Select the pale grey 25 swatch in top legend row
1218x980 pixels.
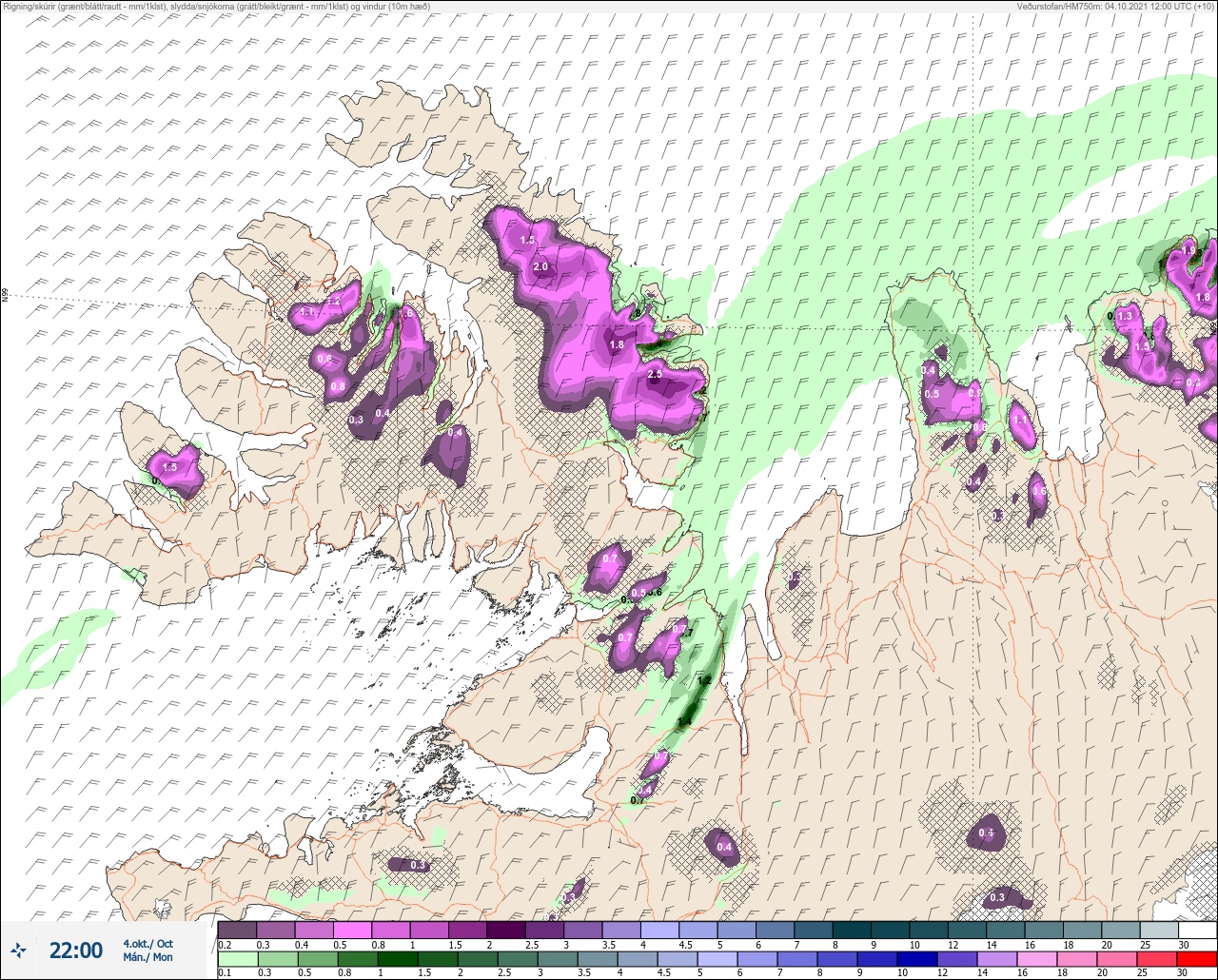(1159, 930)
